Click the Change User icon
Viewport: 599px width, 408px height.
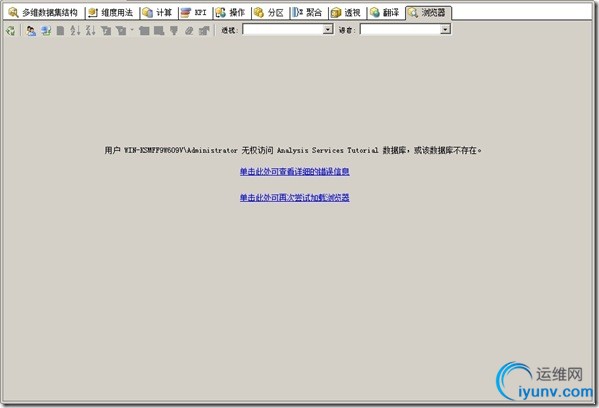click(x=31, y=31)
